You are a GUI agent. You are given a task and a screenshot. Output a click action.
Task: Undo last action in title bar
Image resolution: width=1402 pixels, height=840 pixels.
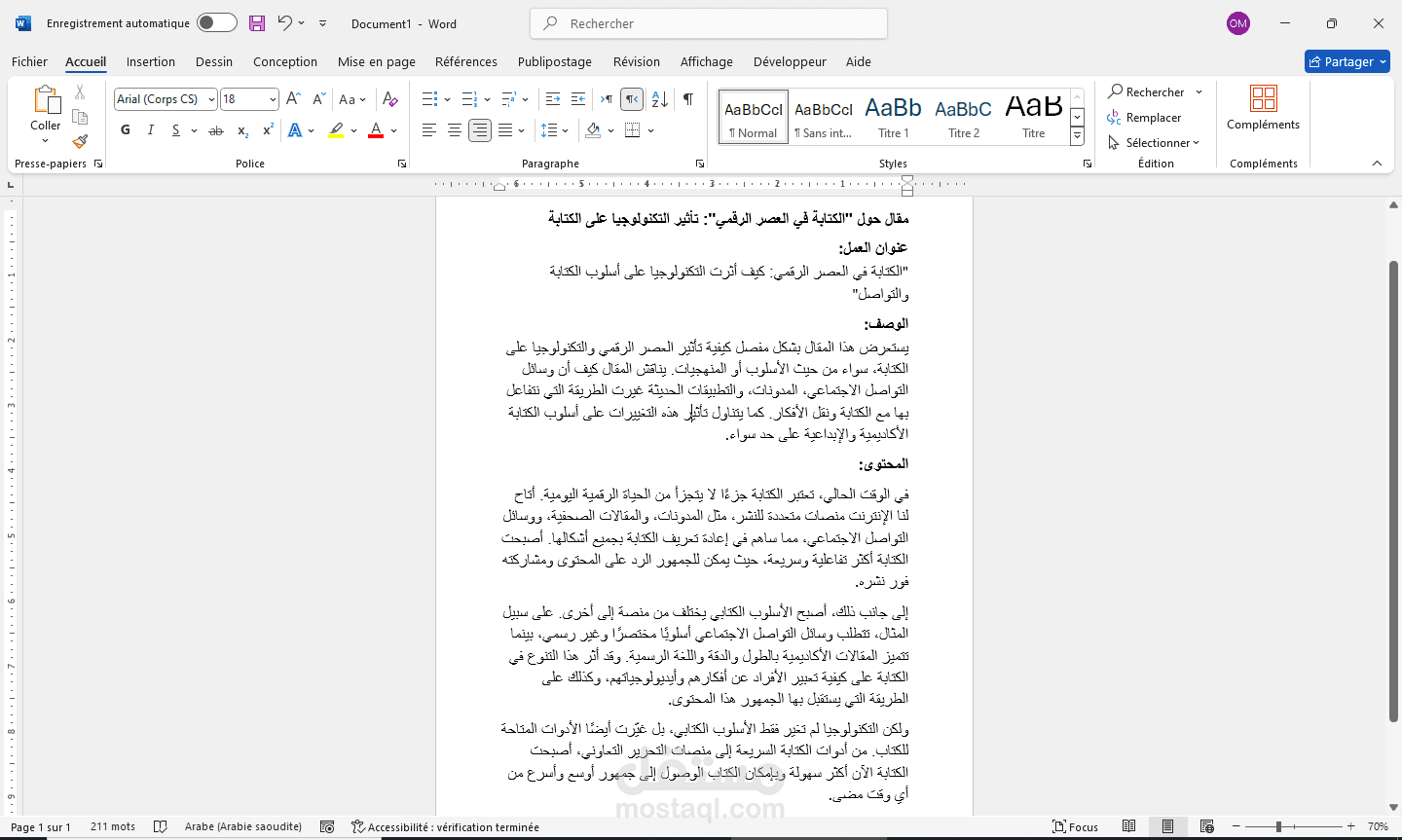coord(284,23)
